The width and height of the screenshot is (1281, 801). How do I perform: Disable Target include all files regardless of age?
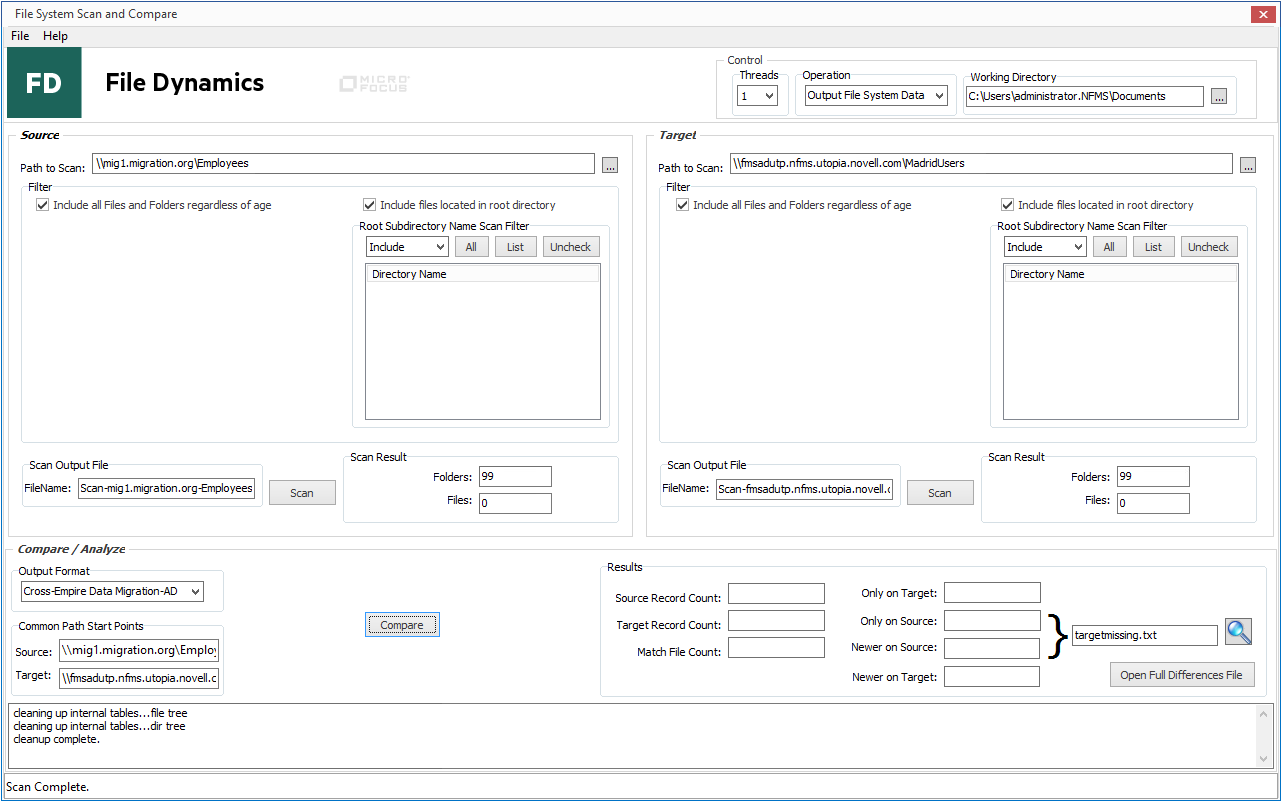click(681, 205)
